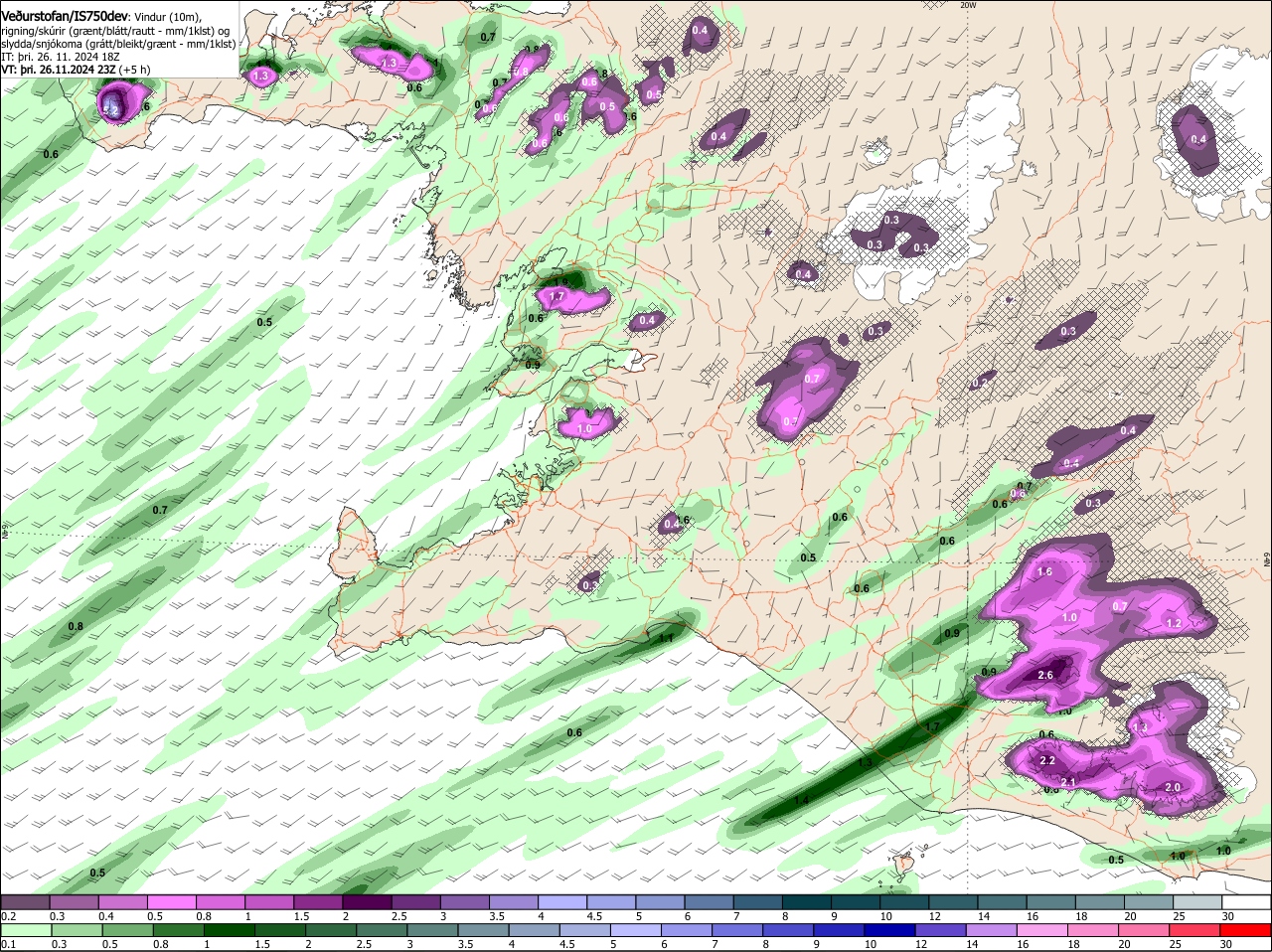The height and width of the screenshot is (952, 1272).
Task: Select the snow legend swatch between 2 and 2.5
Action: click(x=368, y=902)
